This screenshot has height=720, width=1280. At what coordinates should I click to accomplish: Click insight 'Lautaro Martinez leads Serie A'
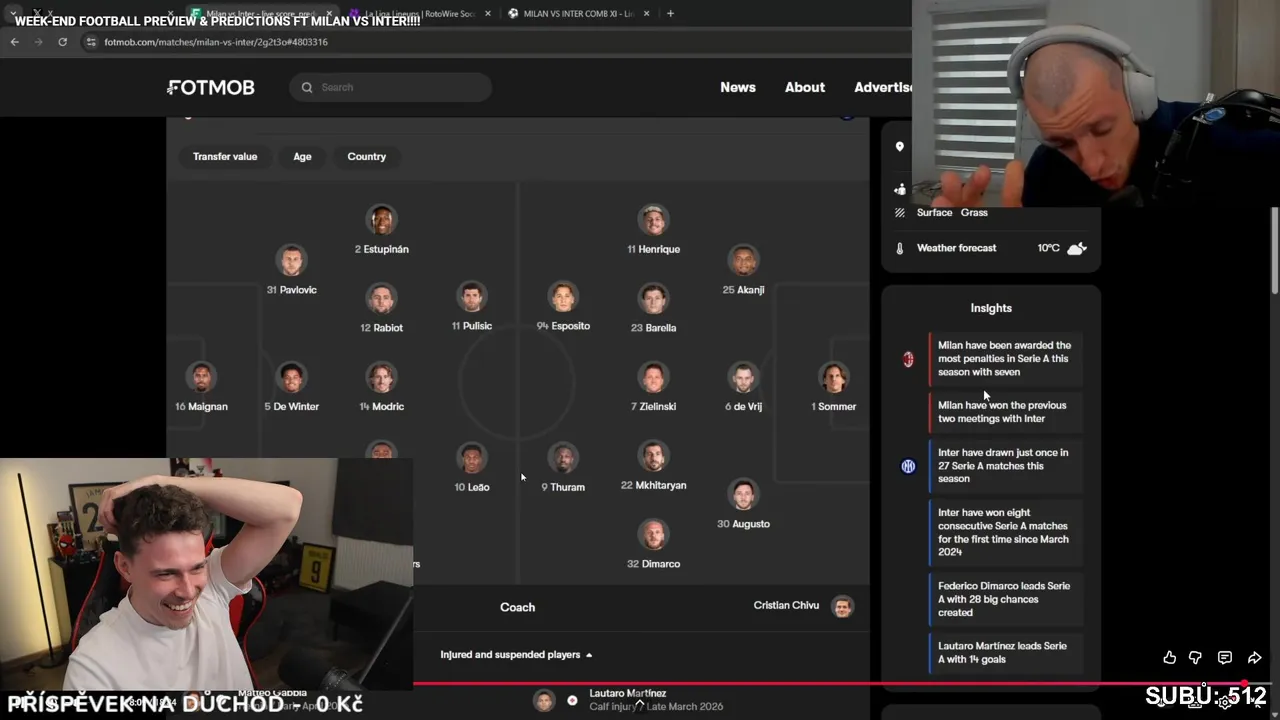(x=1004, y=653)
